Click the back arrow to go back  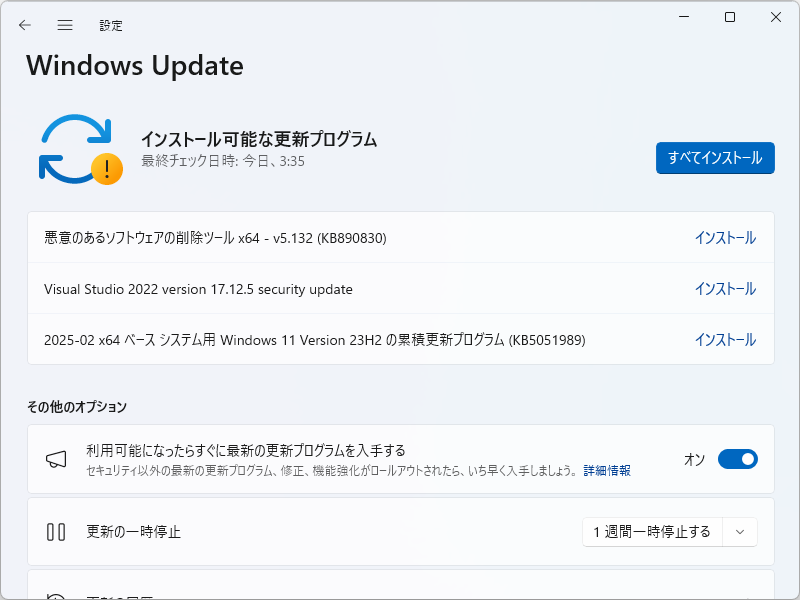pos(24,25)
